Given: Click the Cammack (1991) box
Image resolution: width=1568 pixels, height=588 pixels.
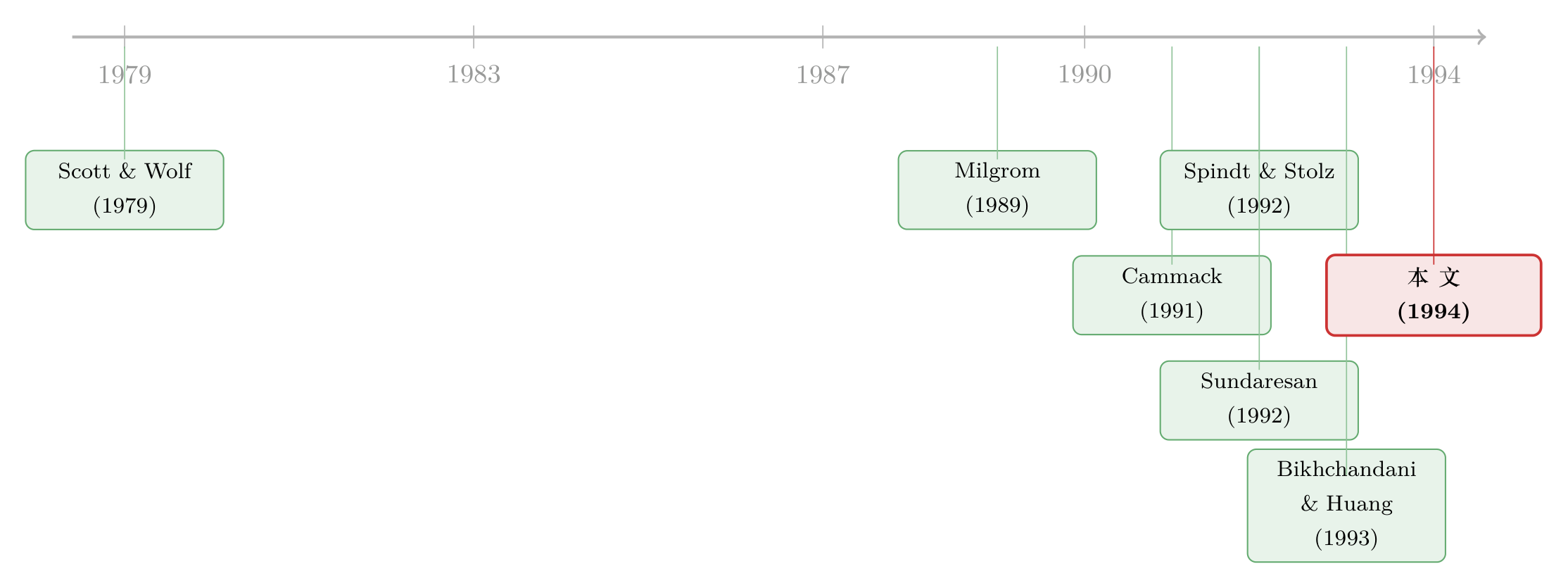Looking at the screenshot, I should pos(1172,295).
